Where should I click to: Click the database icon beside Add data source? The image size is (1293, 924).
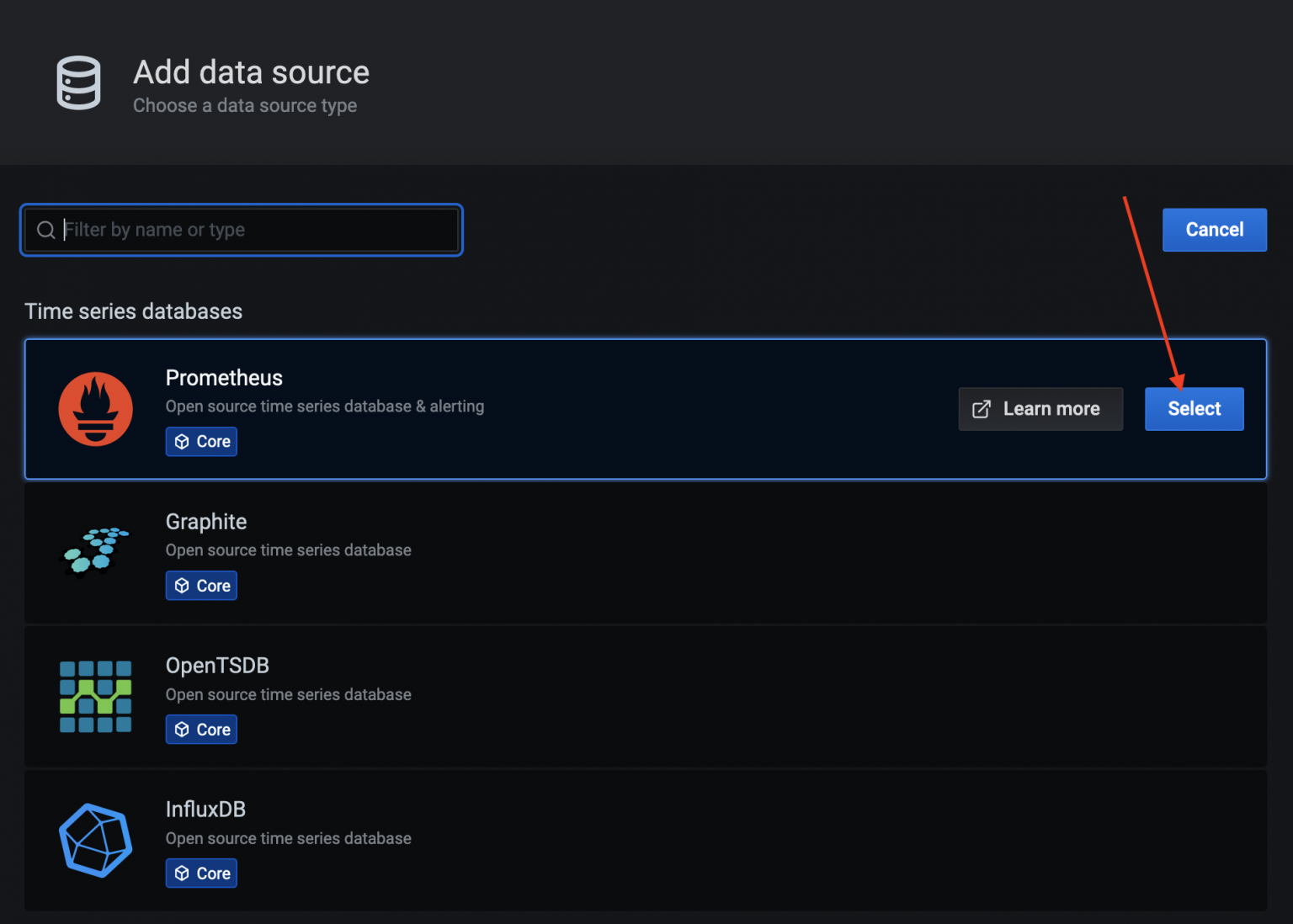tap(78, 82)
